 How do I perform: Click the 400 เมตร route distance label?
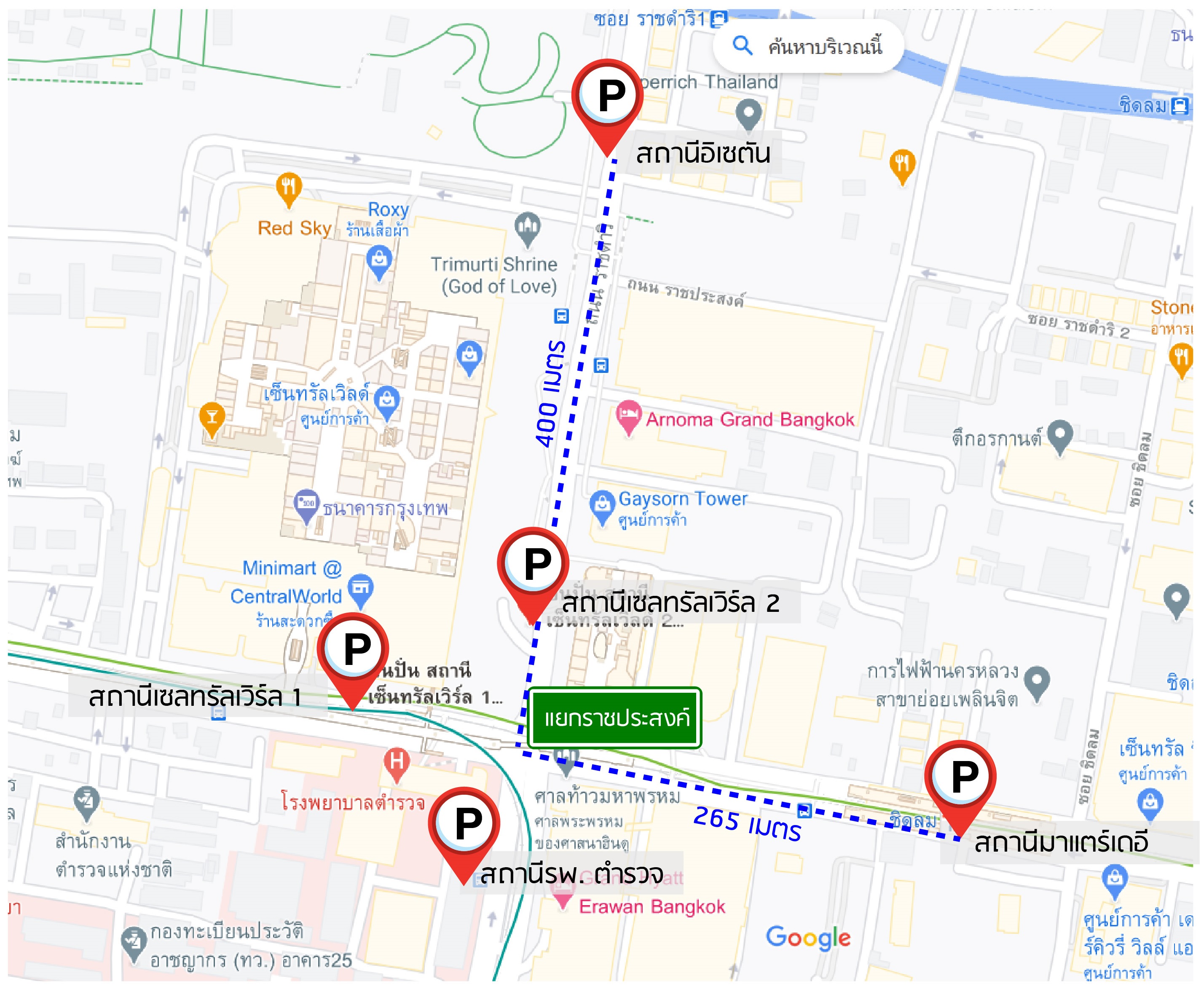coord(550,393)
